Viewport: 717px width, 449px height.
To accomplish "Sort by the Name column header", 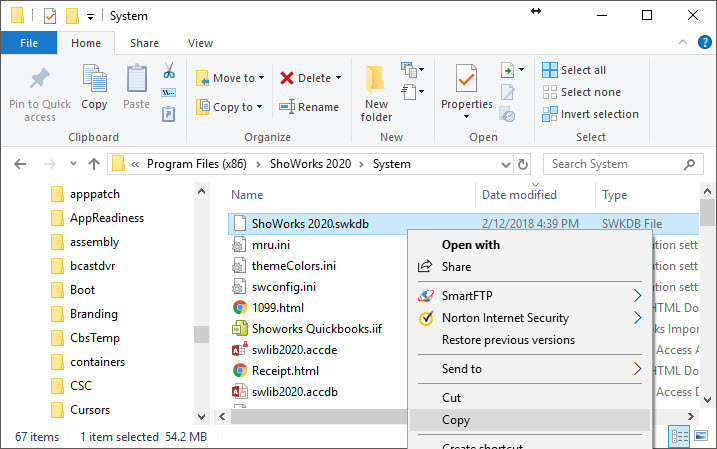I will [x=247, y=195].
